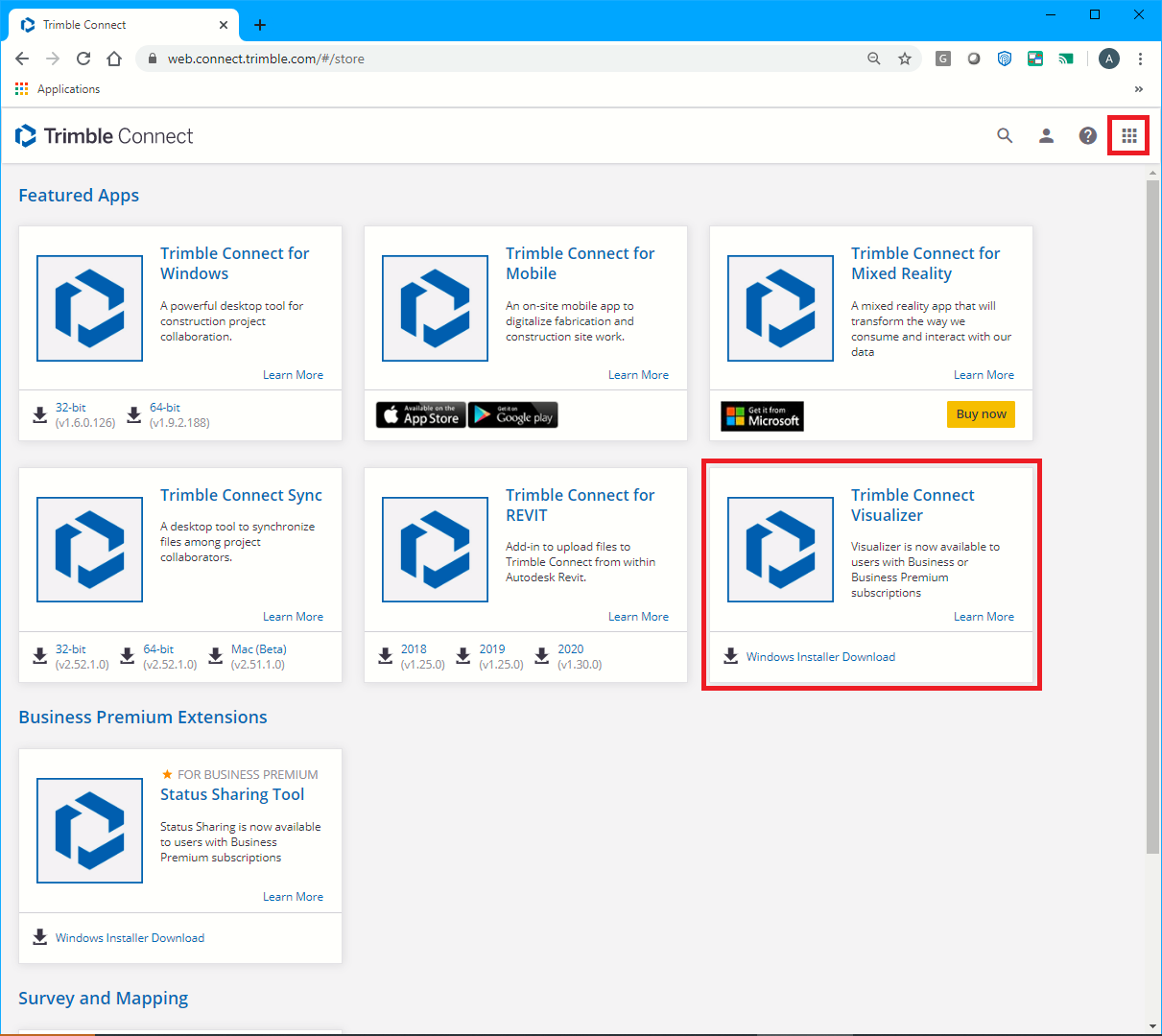Viewport: 1162px width, 1036px height.
Task: Bookmark this page with the star icon
Action: pos(904,59)
